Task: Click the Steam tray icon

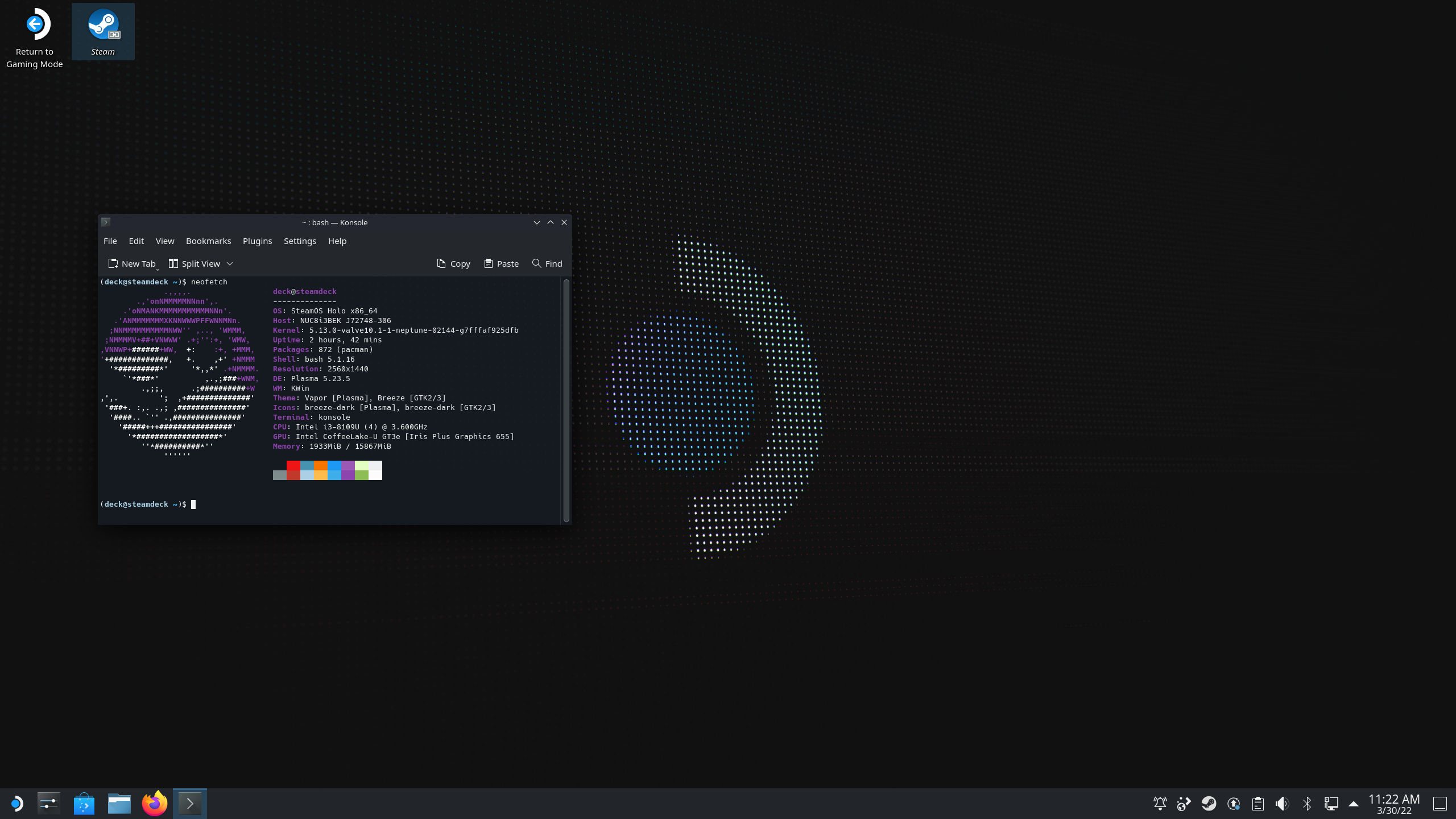Action: 1209,804
